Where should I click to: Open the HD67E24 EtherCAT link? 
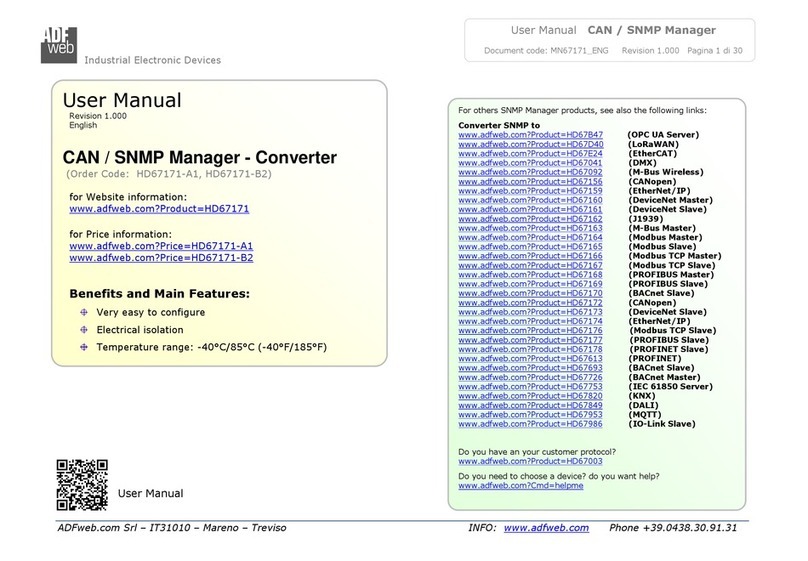pyautogui.click(x=530, y=154)
